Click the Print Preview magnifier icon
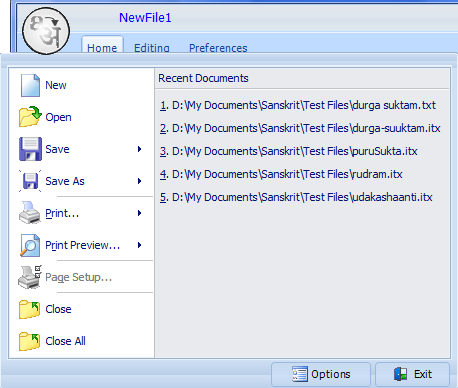Image resolution: width=458 pixels, height=388 pixels. (30, 245)
